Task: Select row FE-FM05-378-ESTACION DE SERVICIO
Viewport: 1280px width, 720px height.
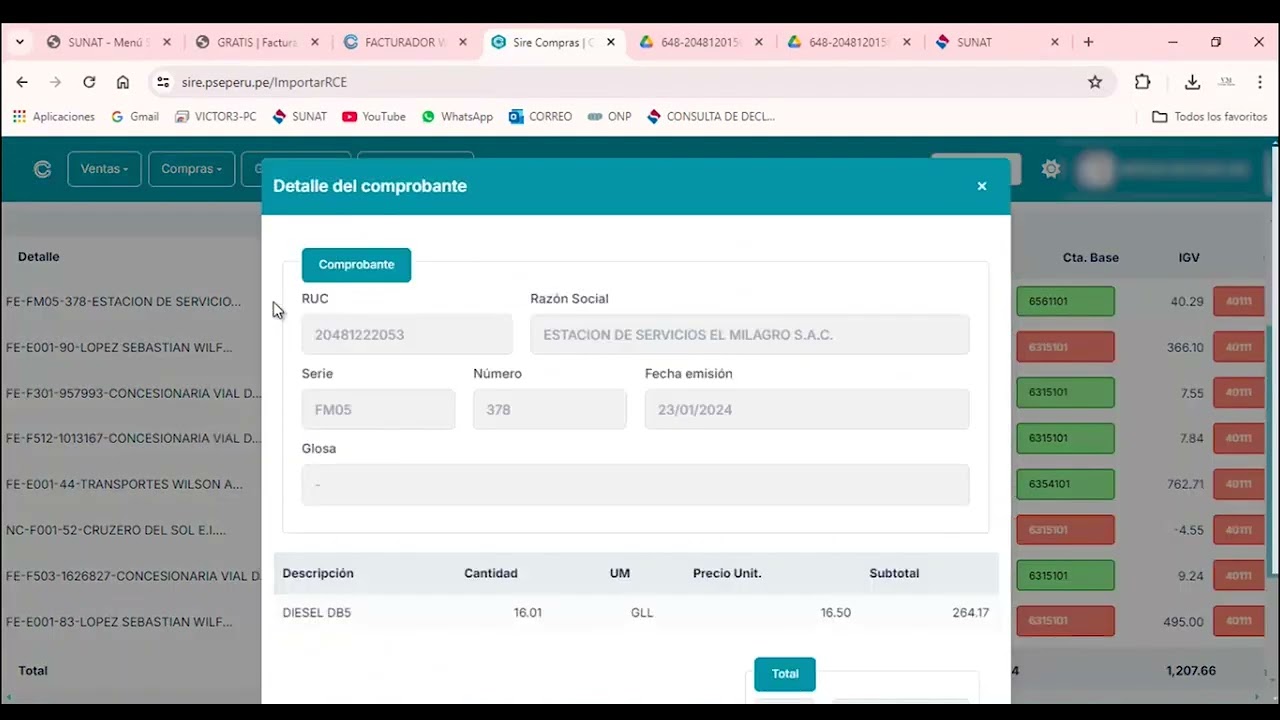Action: tap(123, 302)
